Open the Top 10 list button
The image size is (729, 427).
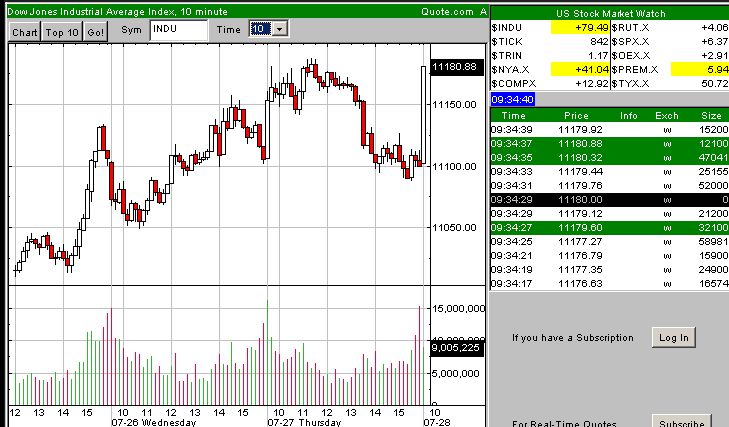[x=62, y=32]
